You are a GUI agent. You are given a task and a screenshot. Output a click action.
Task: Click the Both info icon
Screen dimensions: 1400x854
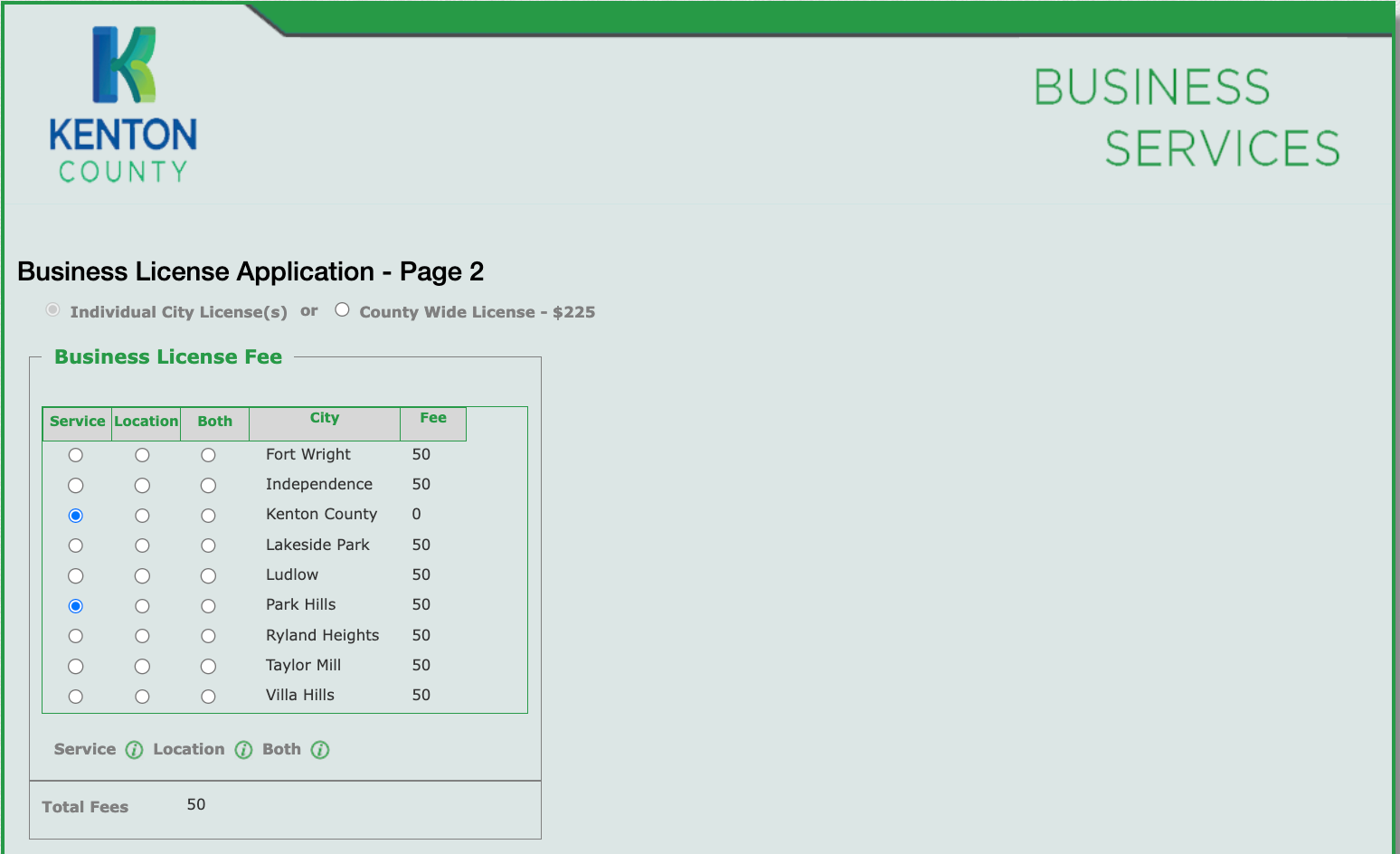320,750
